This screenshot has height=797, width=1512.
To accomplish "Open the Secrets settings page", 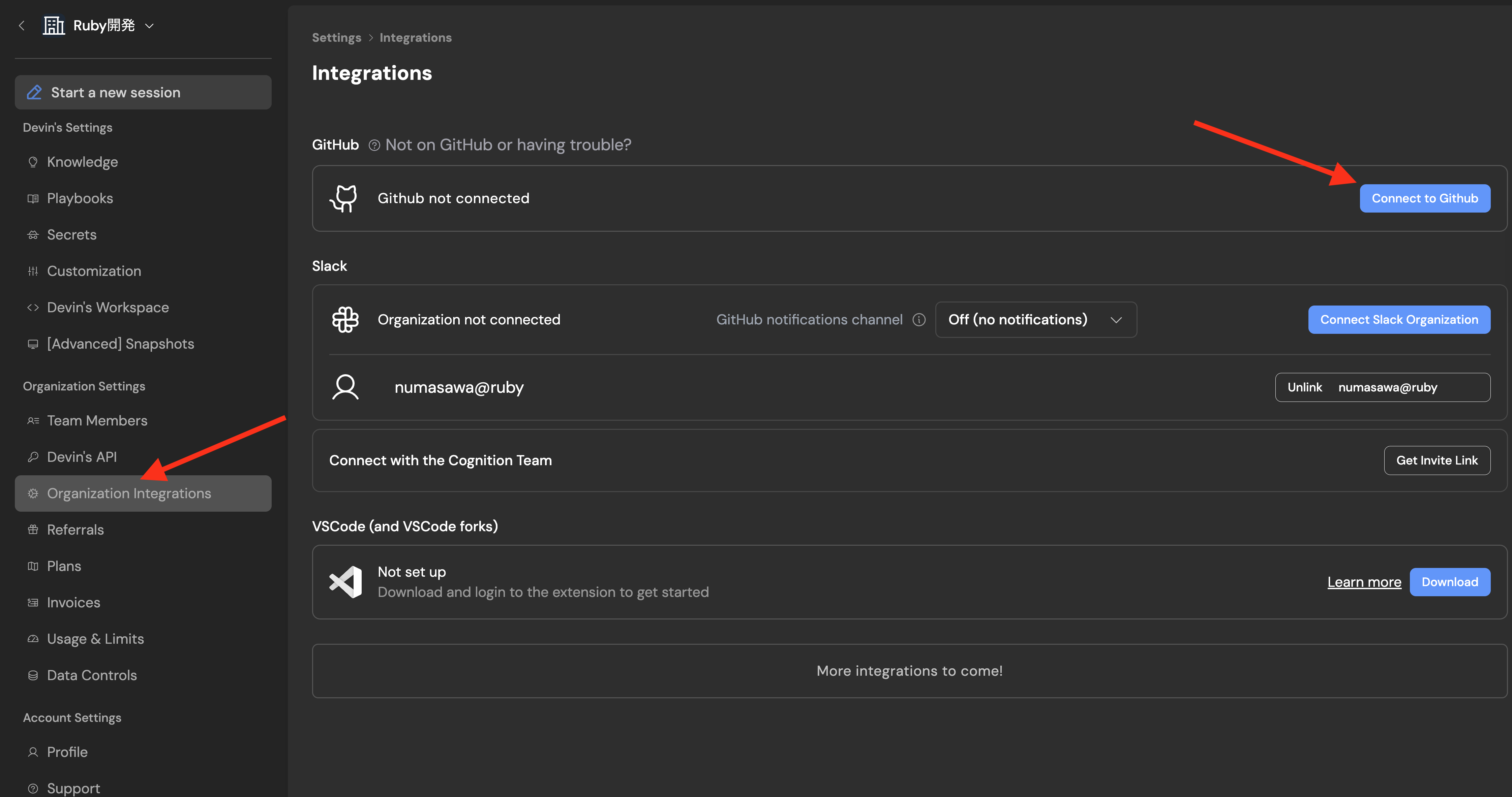I will pyautogui.click(x=71, y=234).
